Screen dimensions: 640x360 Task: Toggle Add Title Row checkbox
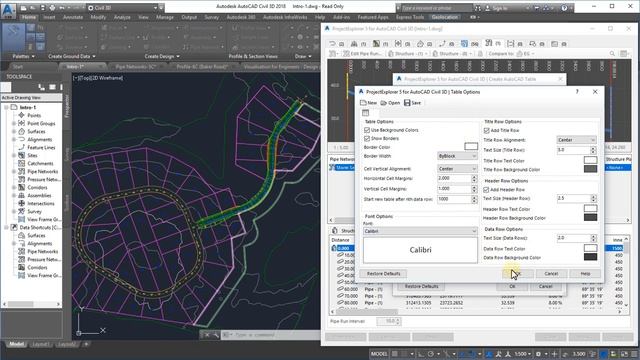[x=487, y=131]
